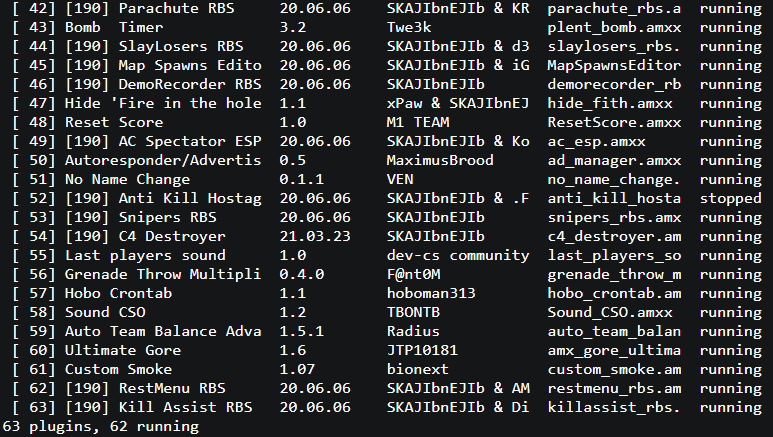Click the Ultimate Gore plugin name
Image resolution: width=773 pixels, height=437 pixels.
122,350
